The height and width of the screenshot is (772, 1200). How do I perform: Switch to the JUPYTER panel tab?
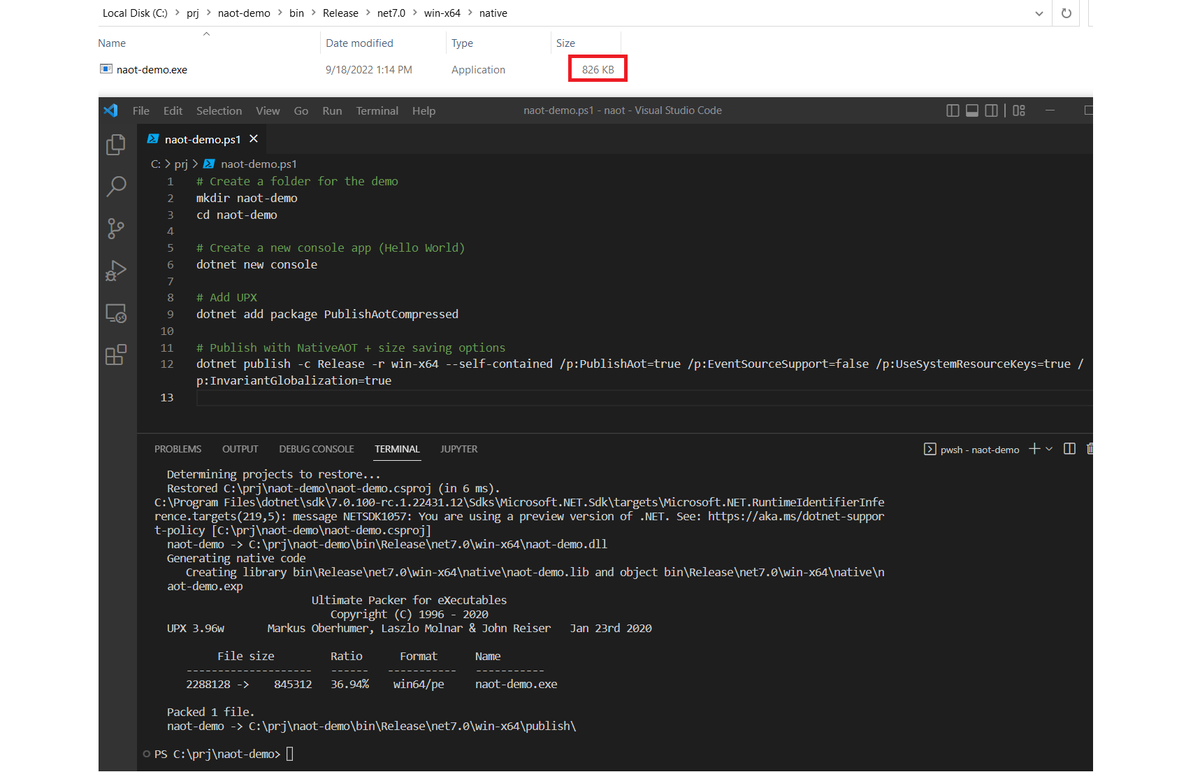point(459,449)
